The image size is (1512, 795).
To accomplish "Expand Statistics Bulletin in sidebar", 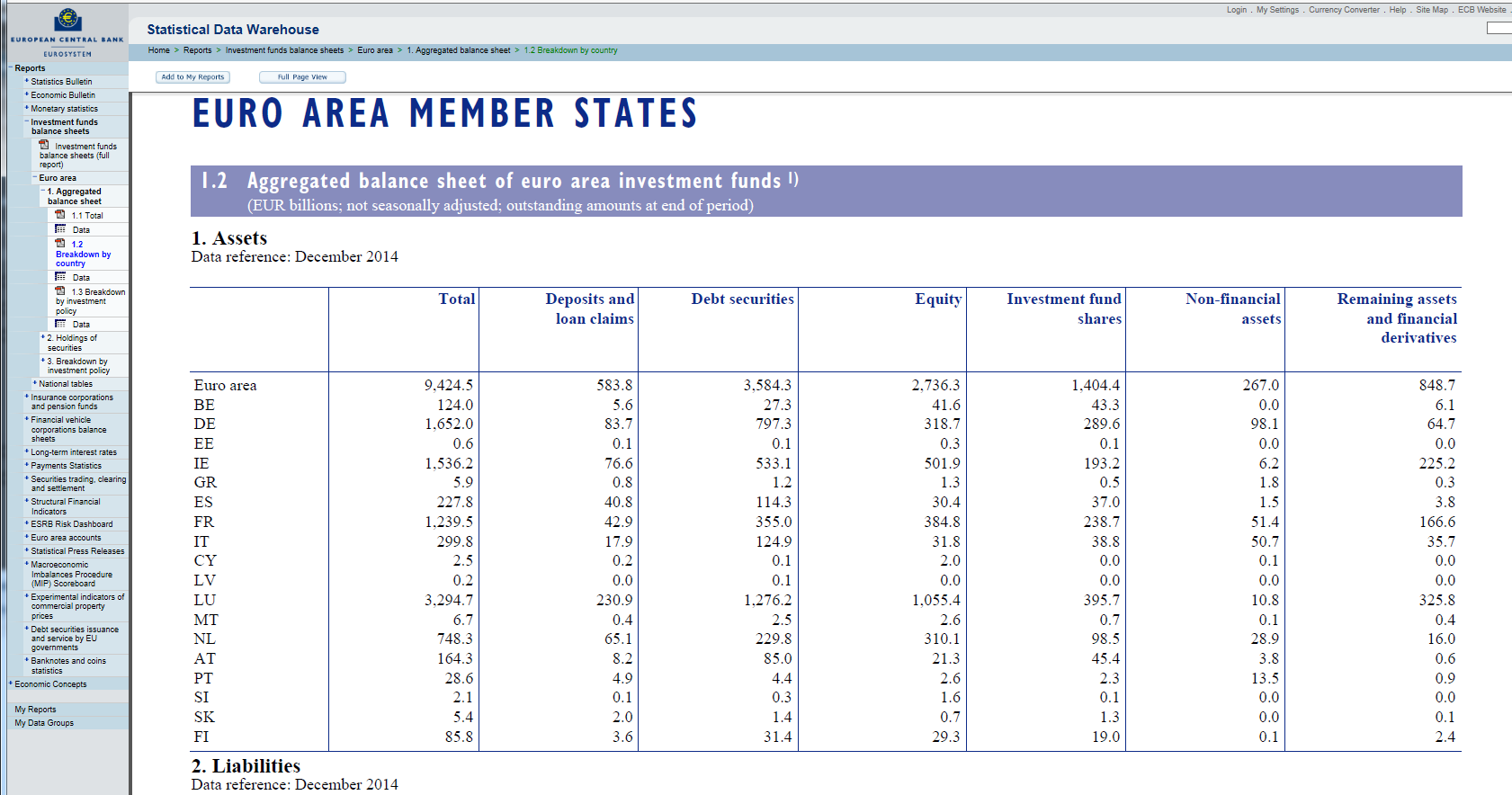I will (27, 82).
